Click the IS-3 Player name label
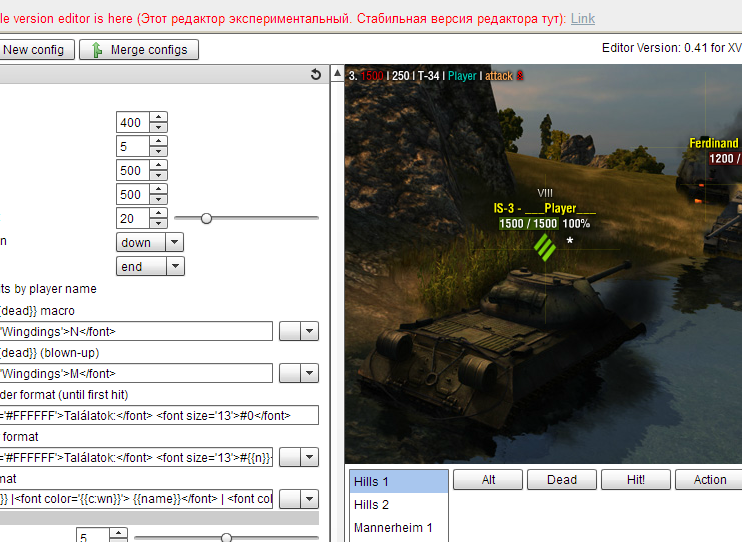 [544, 208]
